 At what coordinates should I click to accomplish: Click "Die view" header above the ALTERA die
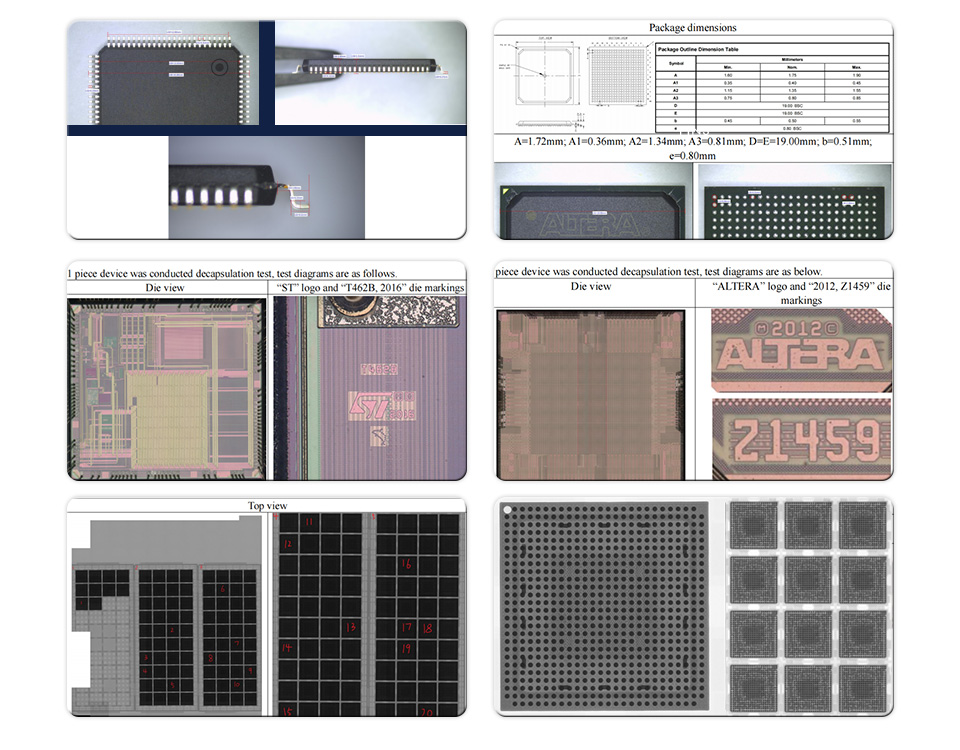[x=591, y=287]
